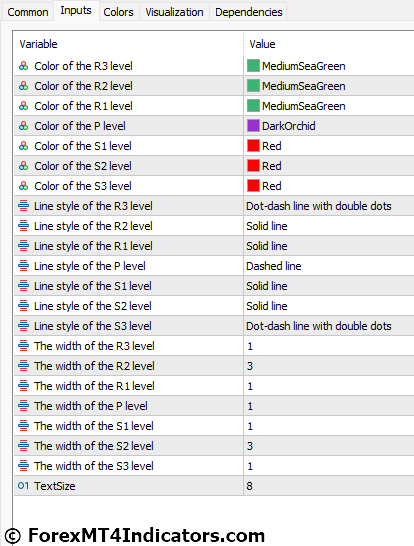Select 'The width of the S2 level' label
The height and width of the screenshot is (546, 414).
[x=94, y=446]
